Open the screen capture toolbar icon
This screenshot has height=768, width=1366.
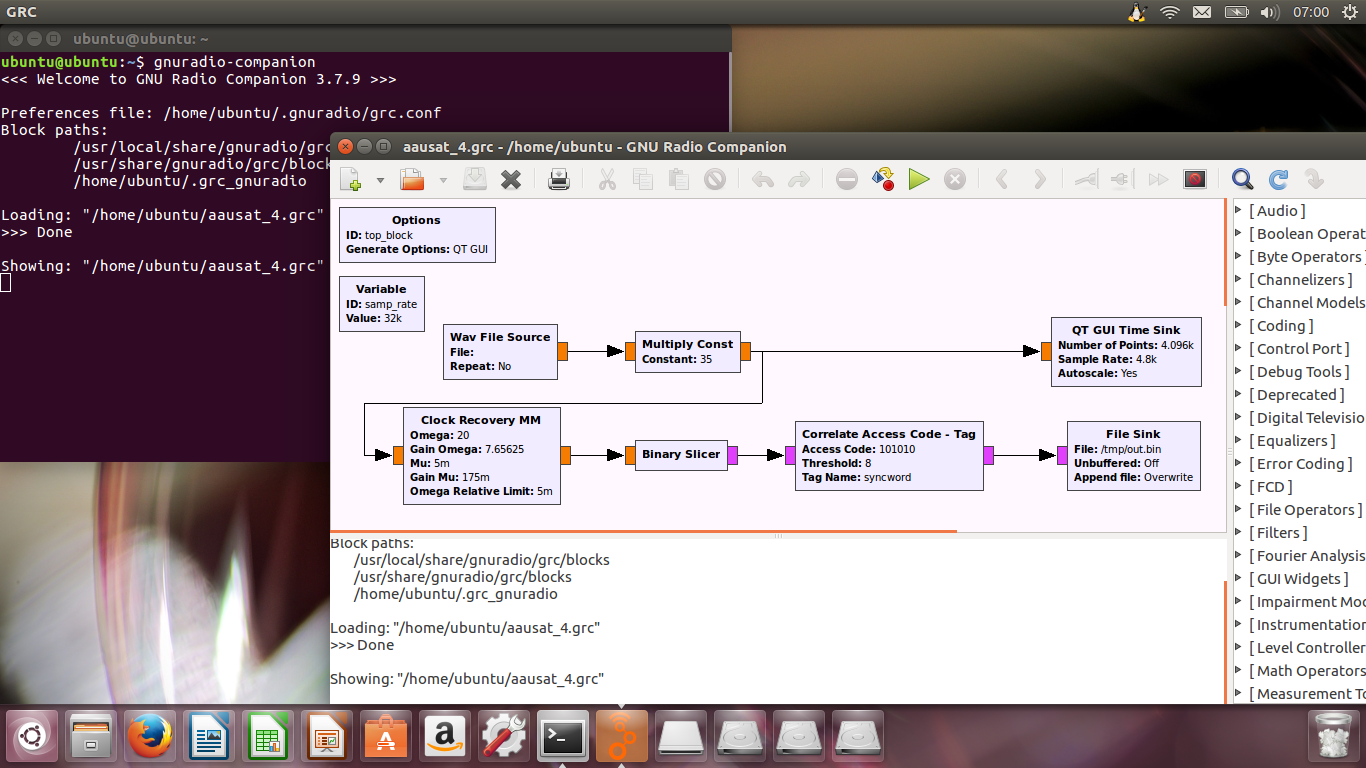coord(1194,180)
